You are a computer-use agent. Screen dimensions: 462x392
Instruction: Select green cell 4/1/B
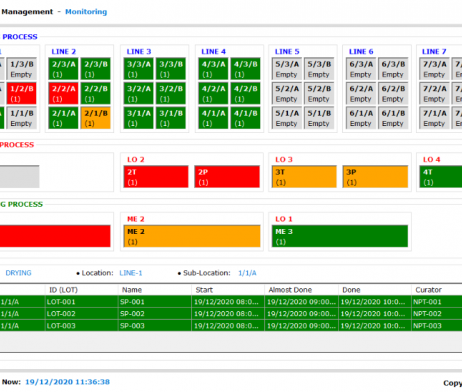point(245,118)
